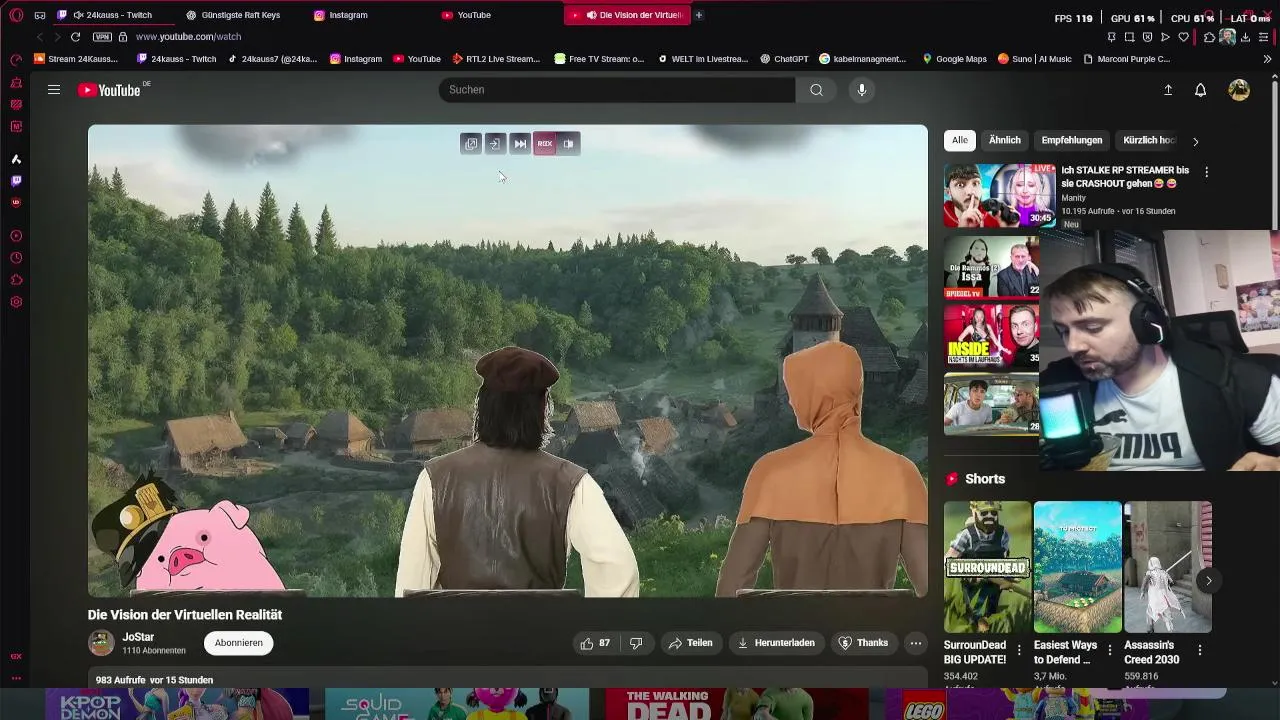Expand sidebar more options three dots
This screenshot has height=720, width=1280.
pyautogui.click(x=16, y=678)
